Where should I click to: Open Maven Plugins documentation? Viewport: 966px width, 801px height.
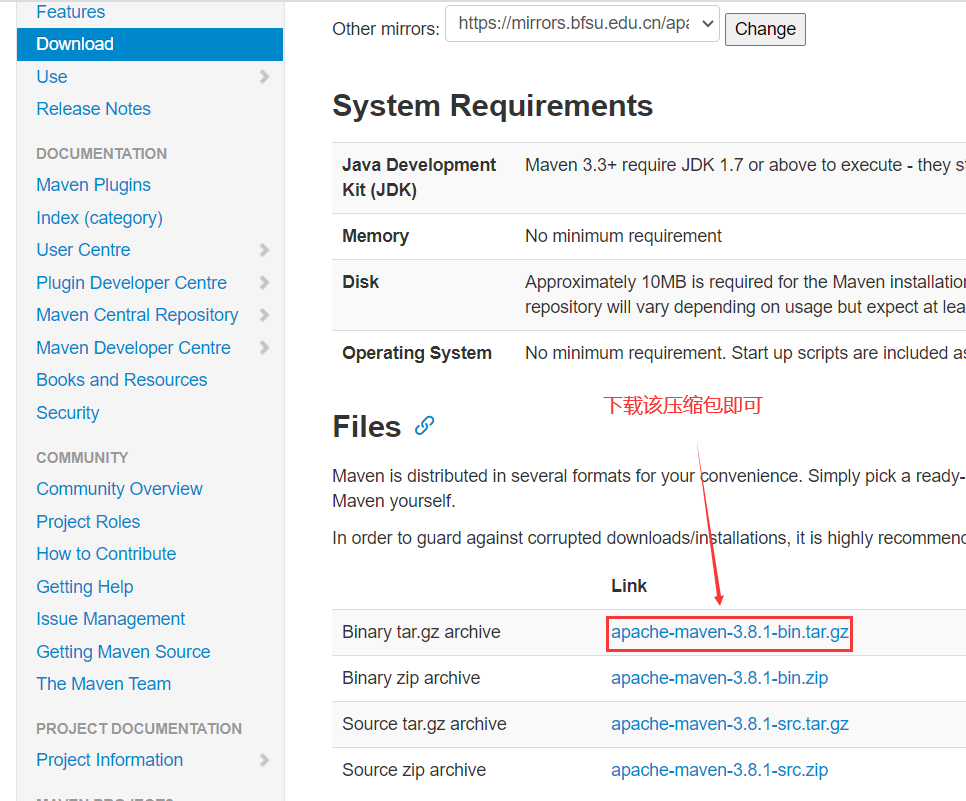[94, 185]
